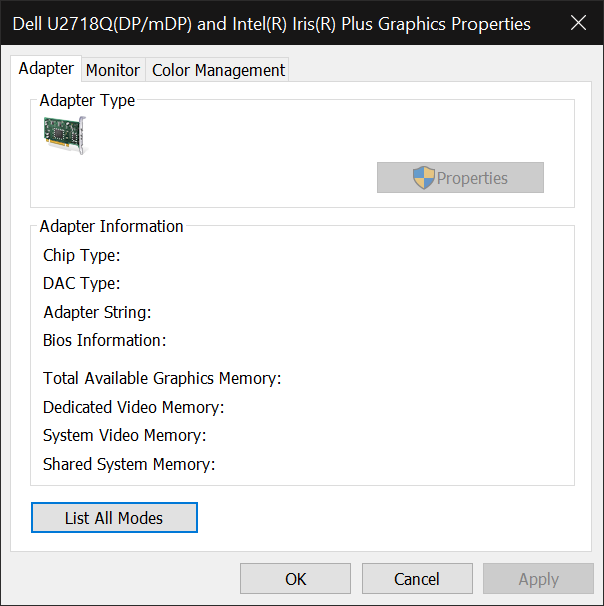604x606 pixels.
Task: Confirm the dialog with OK
Action: click(x=296, y=579)
